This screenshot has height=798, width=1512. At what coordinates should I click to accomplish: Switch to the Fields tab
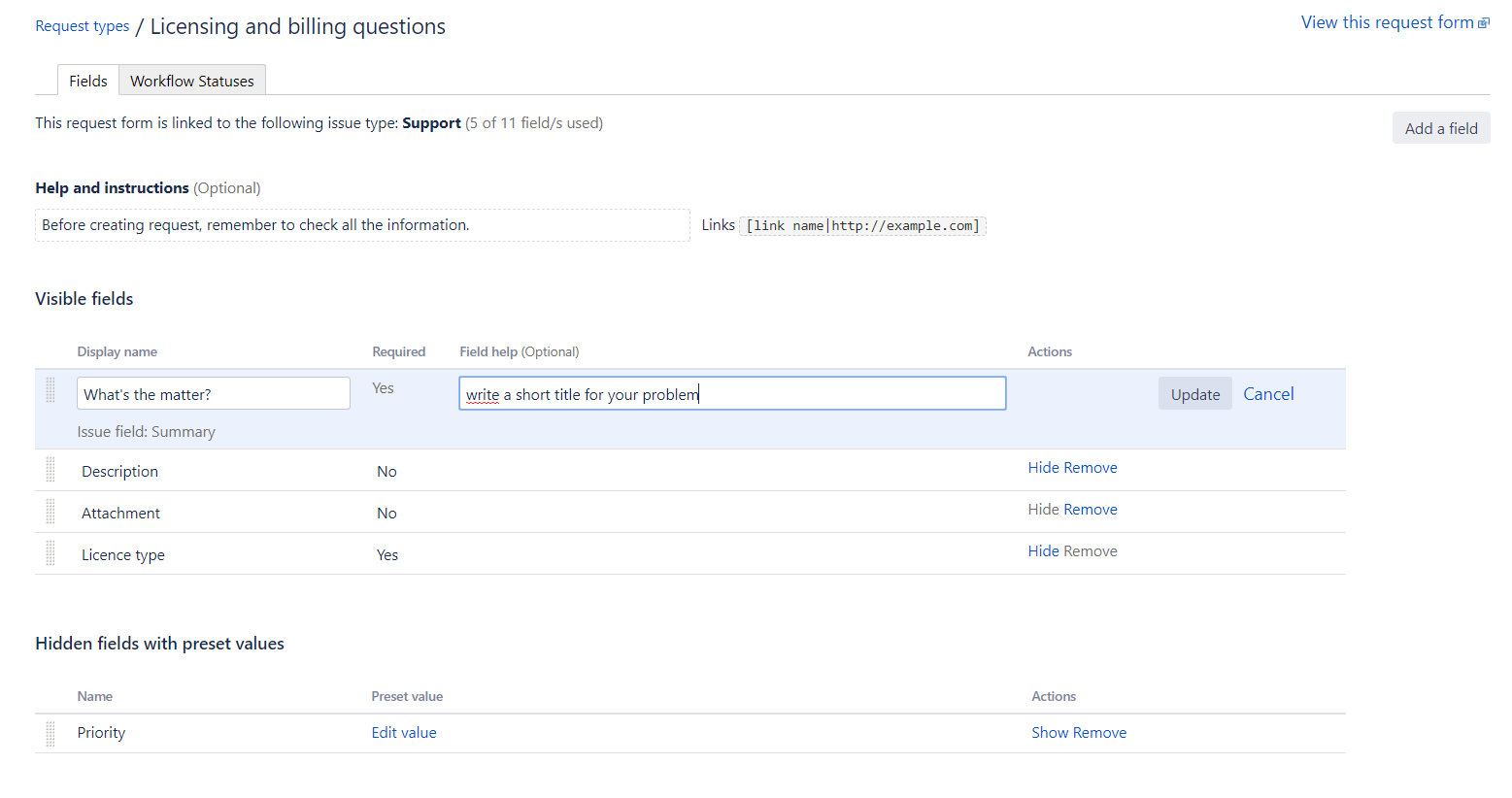88,81
